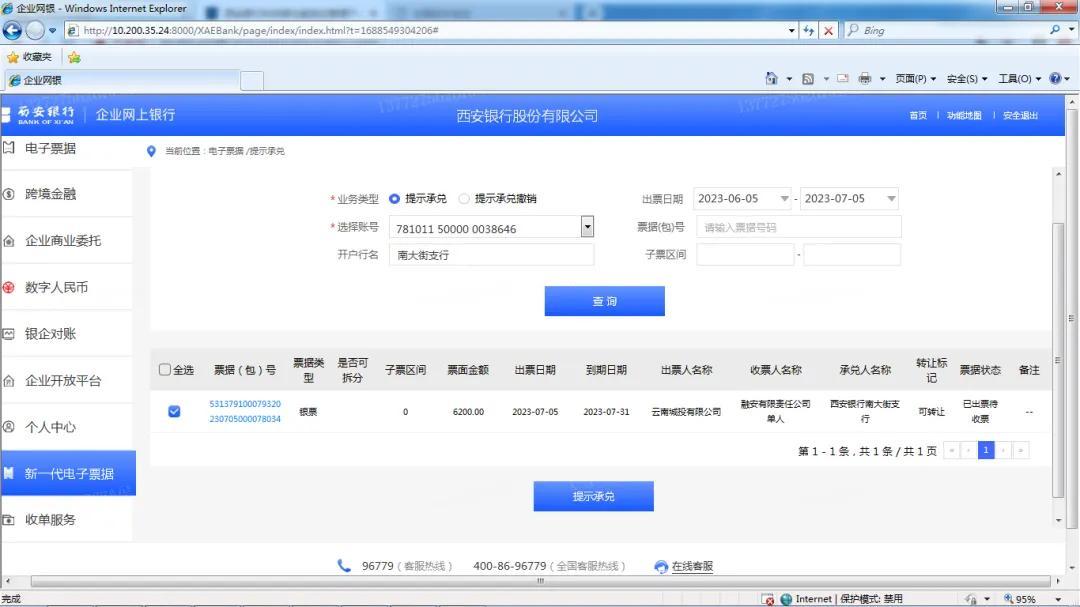
Task: Click the location pin icon in breadcrumb
Action: click(152, 151)
